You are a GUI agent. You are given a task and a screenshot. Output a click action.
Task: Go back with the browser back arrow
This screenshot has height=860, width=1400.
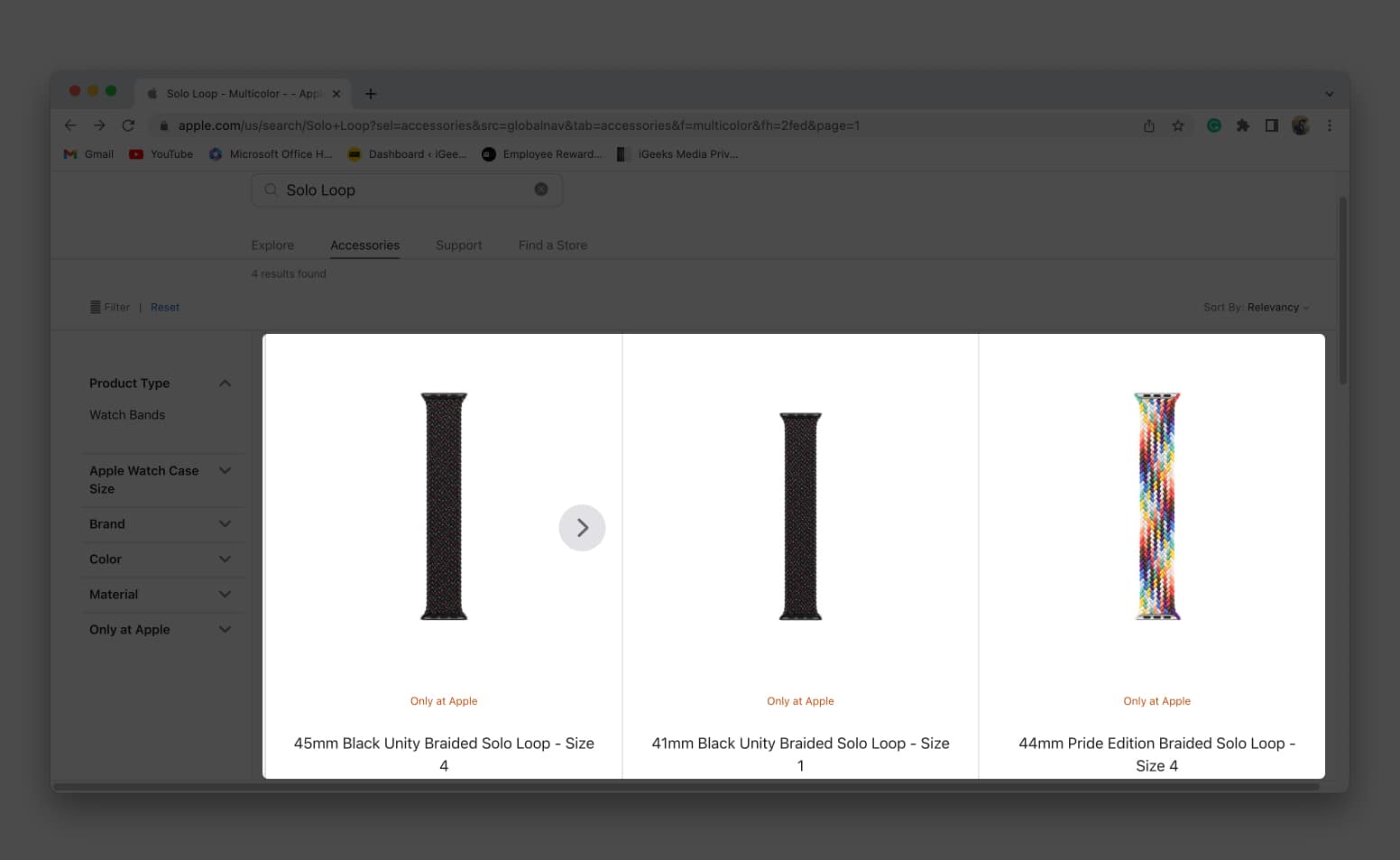tap(70, 125)
